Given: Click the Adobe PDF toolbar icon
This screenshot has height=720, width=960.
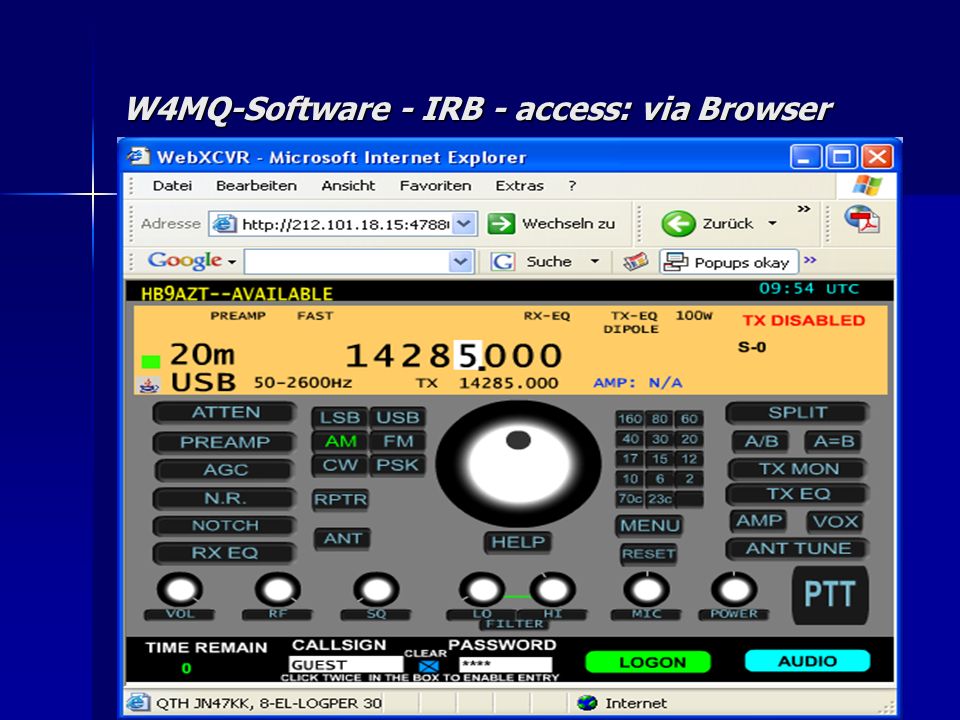Looking at the screenshot, I should [x=862, y=220].
